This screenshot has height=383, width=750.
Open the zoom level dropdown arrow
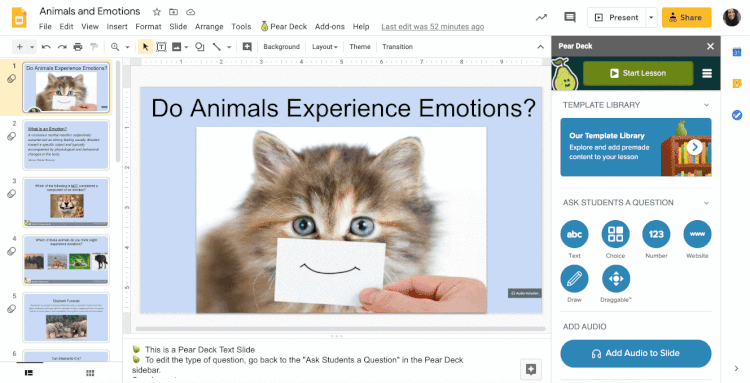tap(127, 47)
